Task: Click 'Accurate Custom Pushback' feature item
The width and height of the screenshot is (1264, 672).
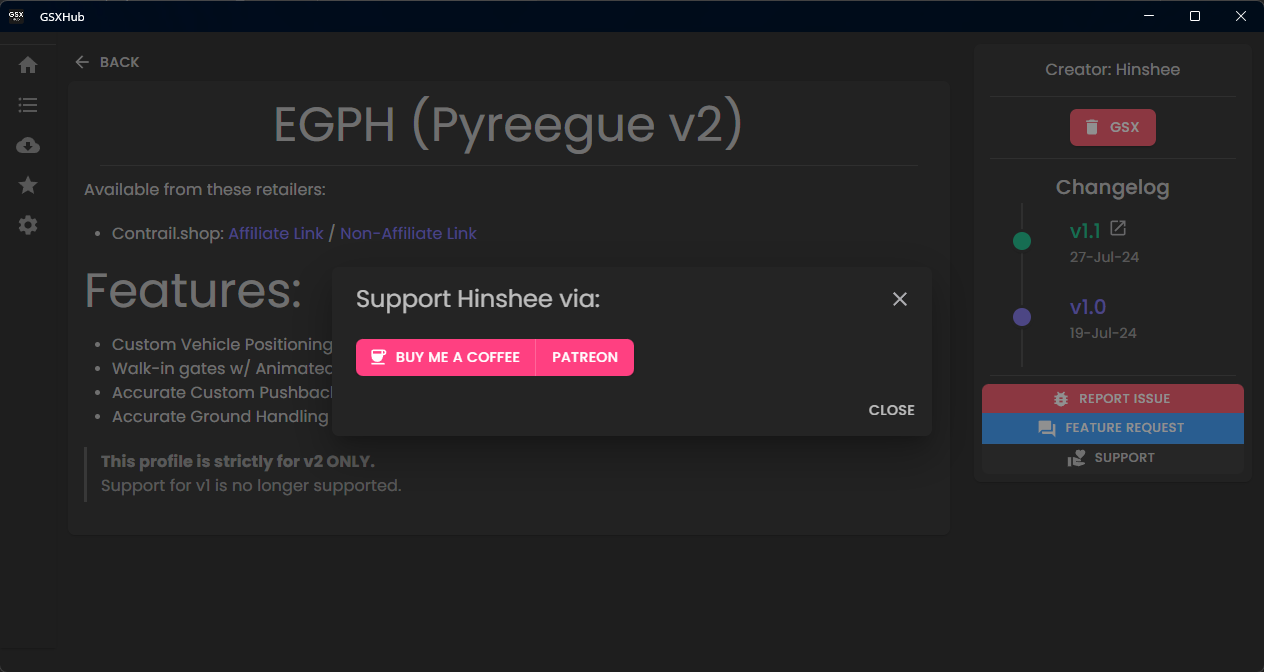Action: (222, 393)
